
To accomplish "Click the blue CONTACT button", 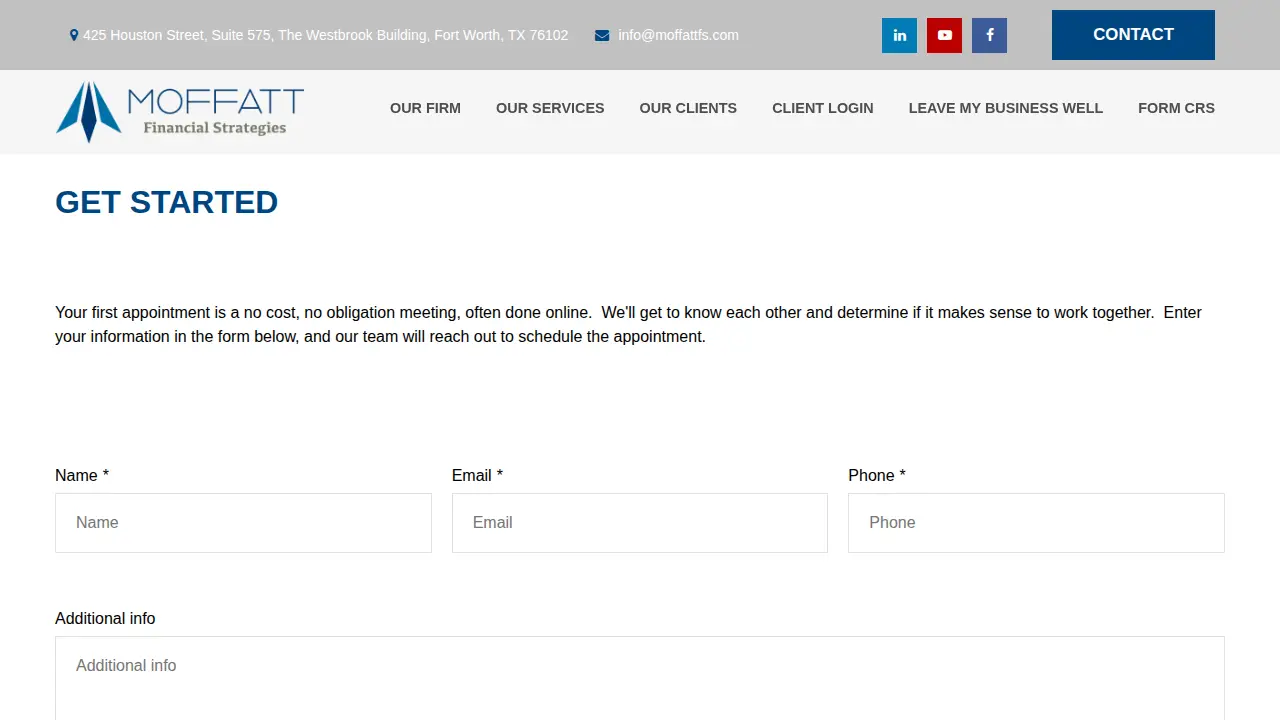I will pos(1133,35).
